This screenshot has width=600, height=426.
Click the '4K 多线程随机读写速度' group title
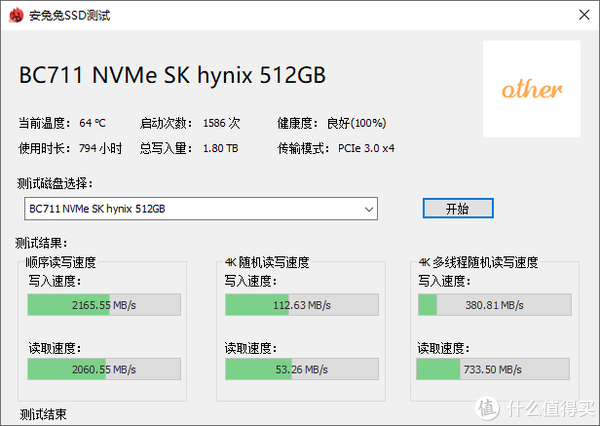tap(478, 262)
